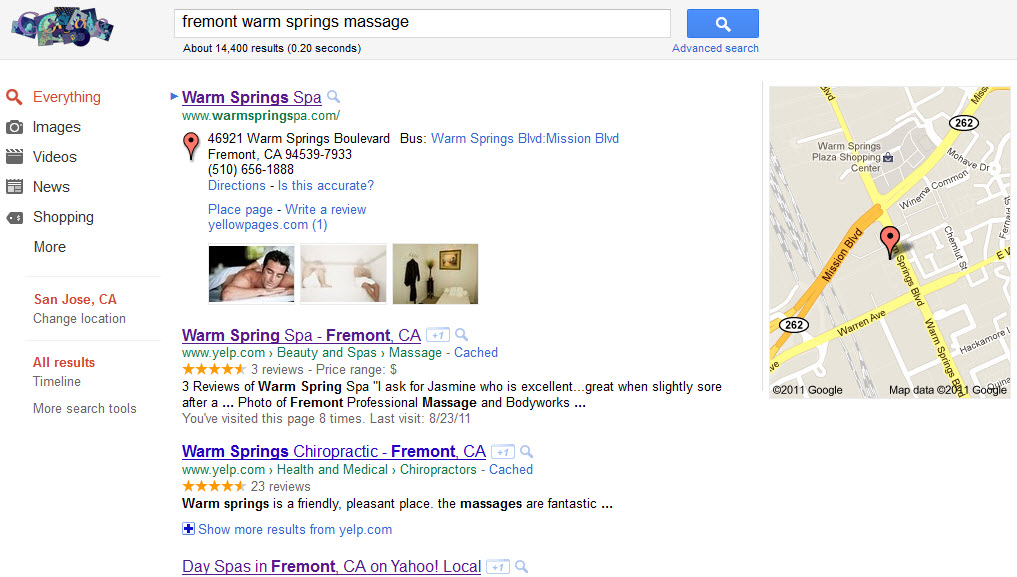Click the Images camera icon

coord(14,127)
